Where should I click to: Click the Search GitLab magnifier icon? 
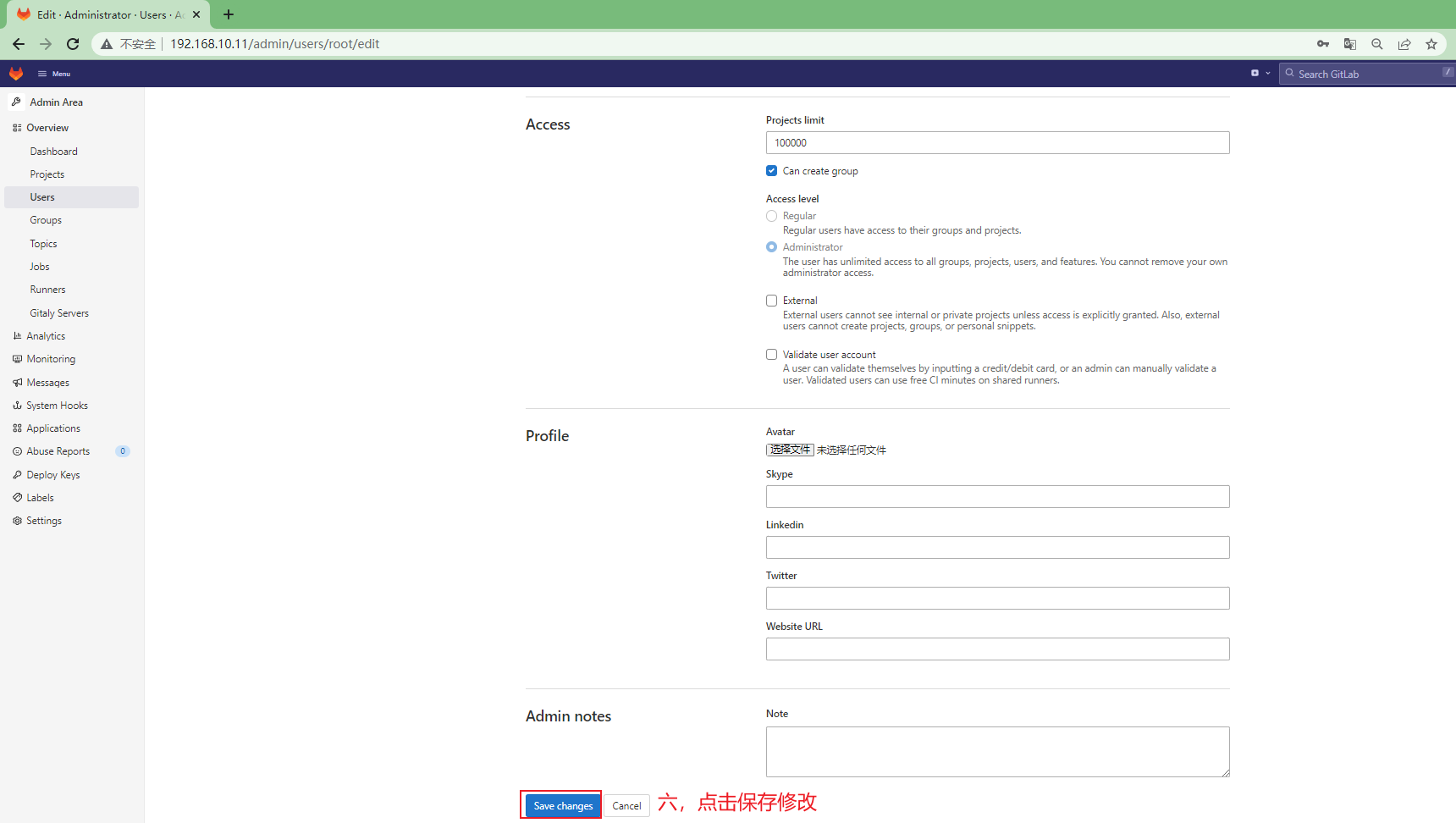(1289, 74)
